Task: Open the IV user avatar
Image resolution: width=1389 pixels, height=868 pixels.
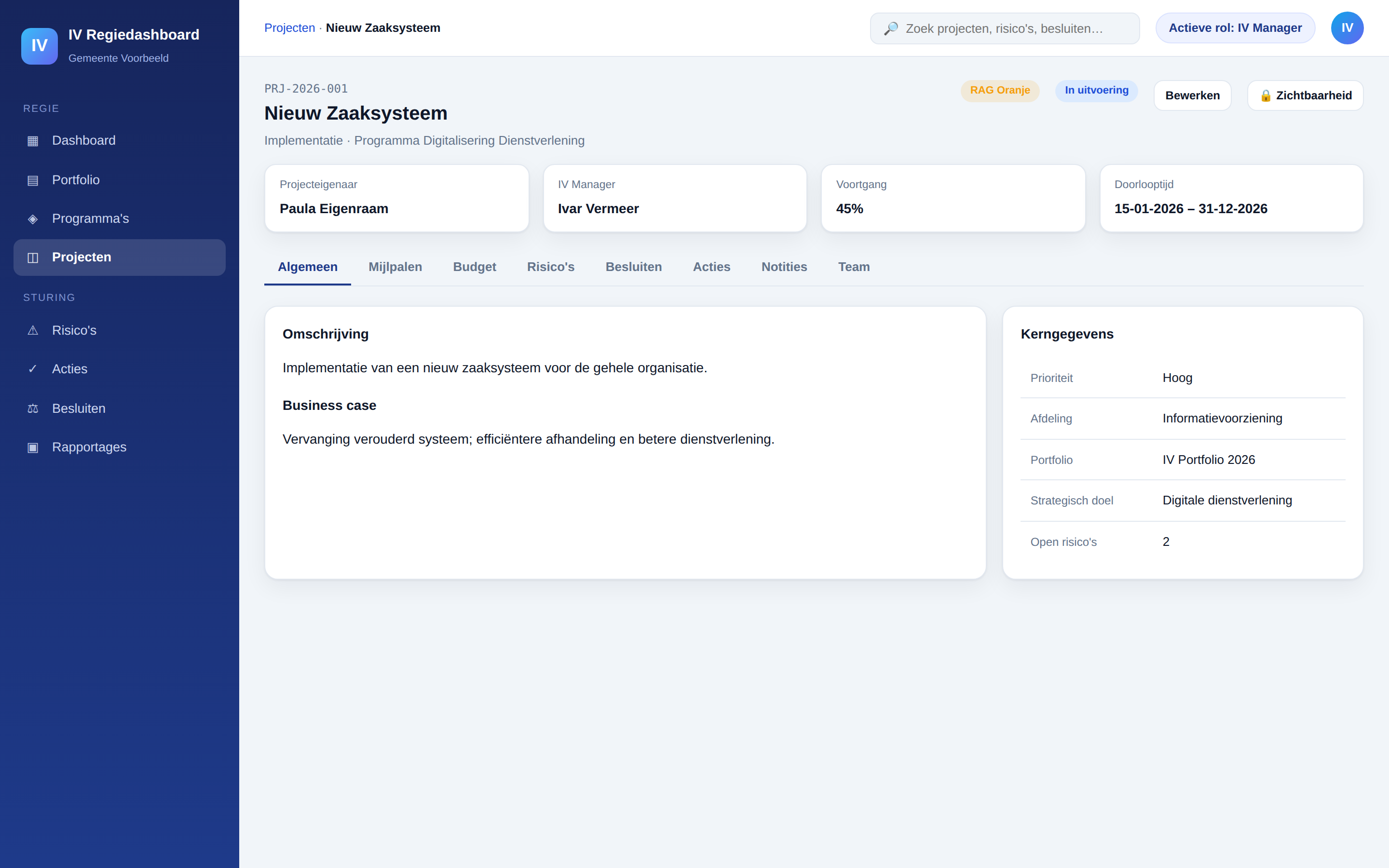Action: [x=1347, y=28]
